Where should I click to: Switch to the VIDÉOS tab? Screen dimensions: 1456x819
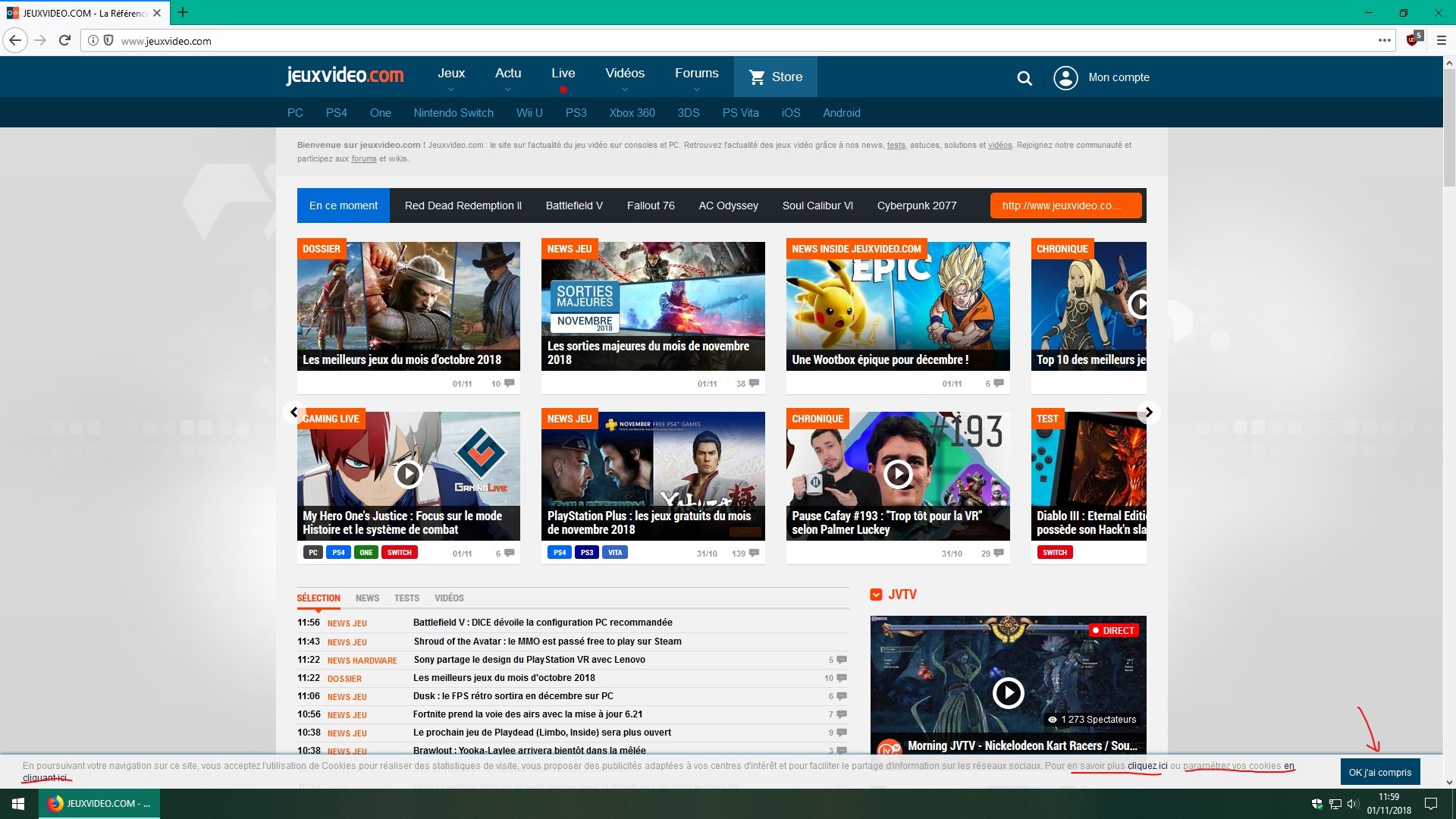[x=449, y=598]
